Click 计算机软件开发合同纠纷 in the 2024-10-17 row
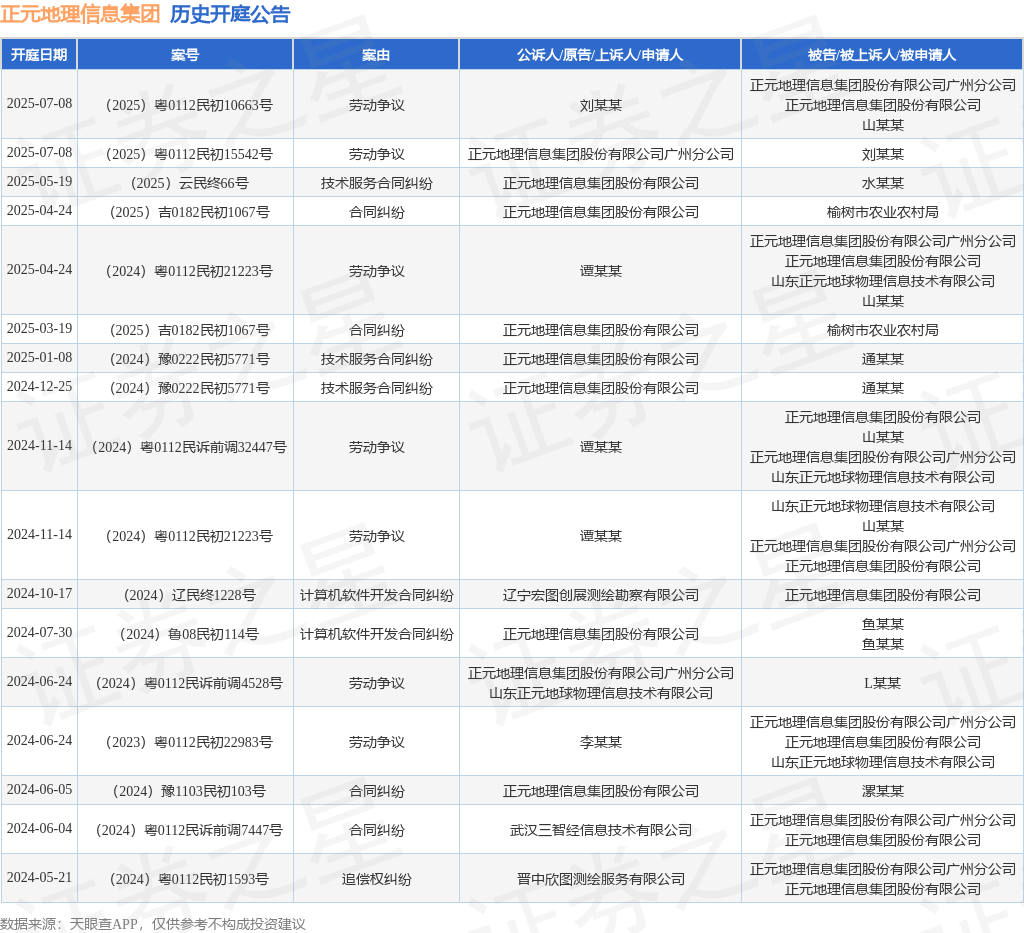Screen dimensions: 1024x933 (x=376, y=595)
